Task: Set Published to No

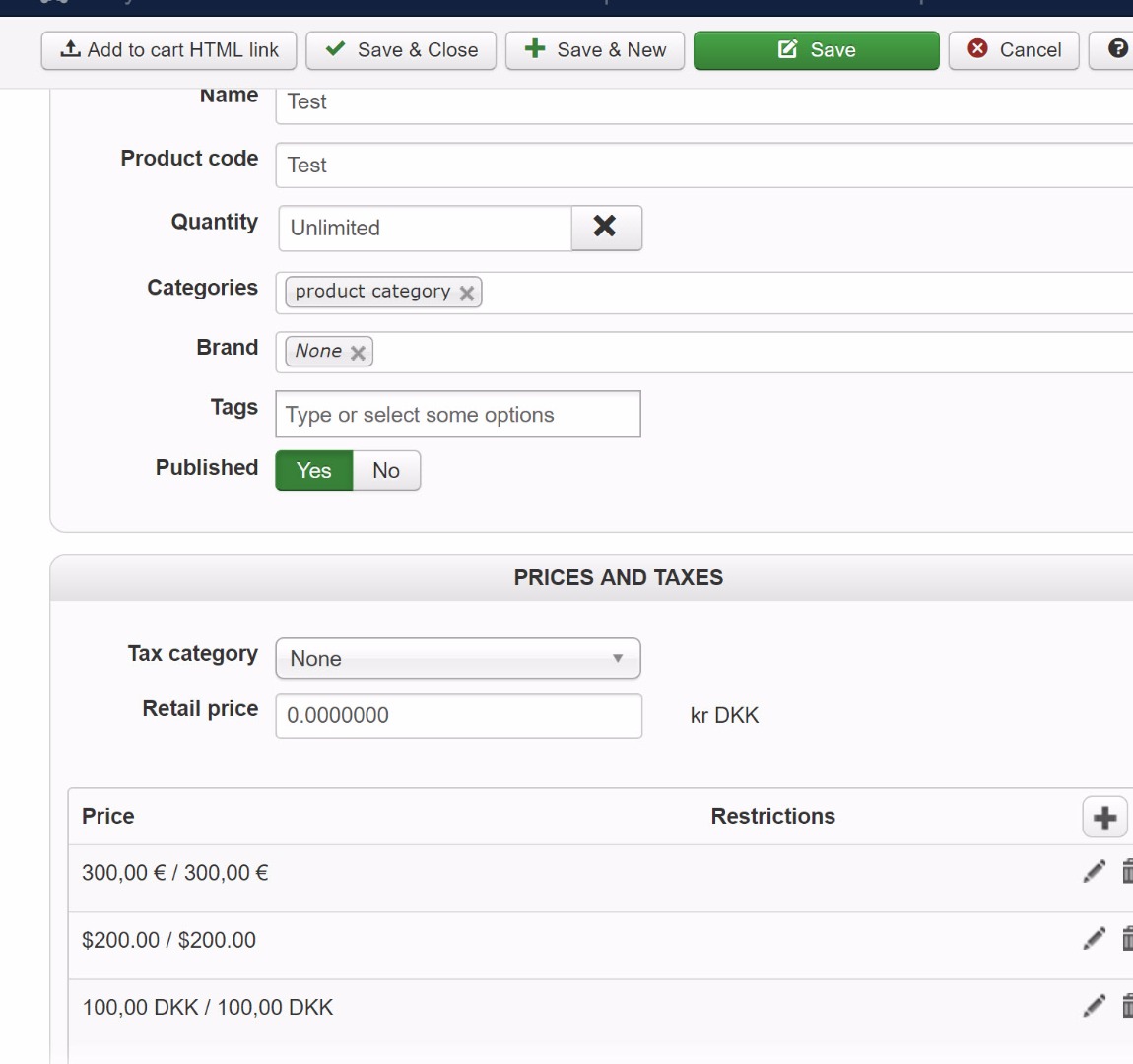Action: click(x=386, y=470)
